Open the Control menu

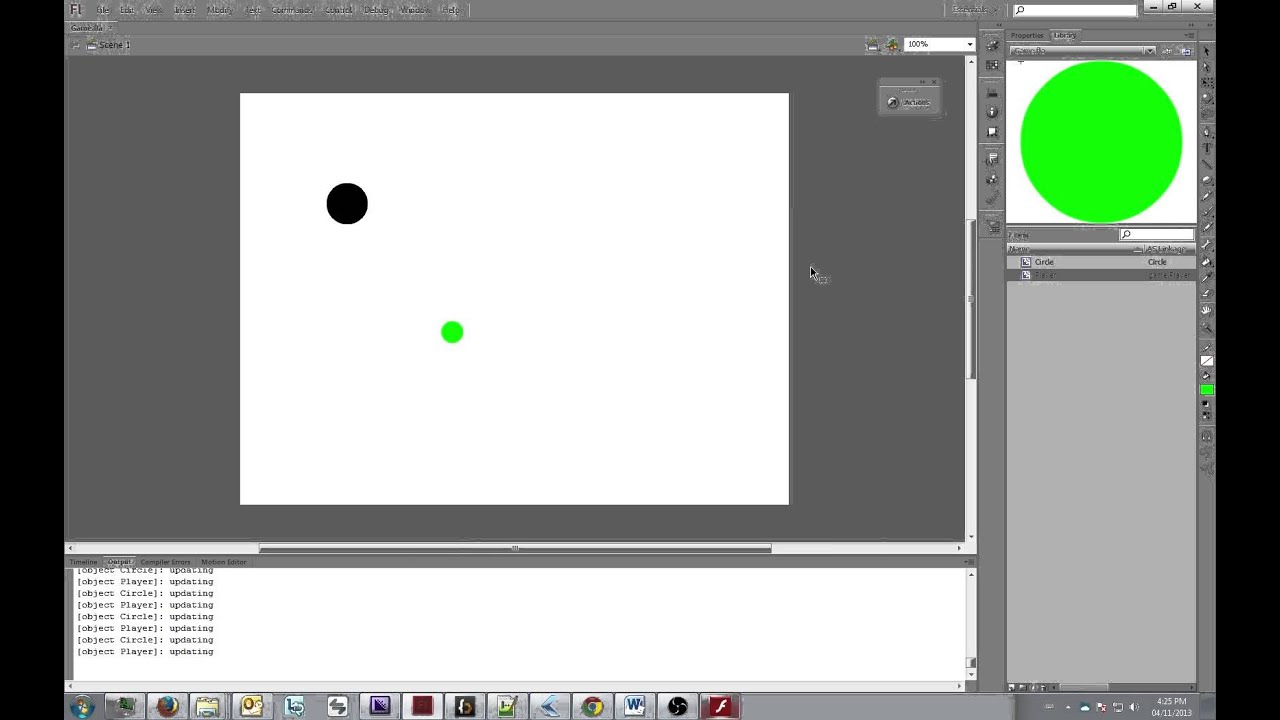(x=339, y=10)
